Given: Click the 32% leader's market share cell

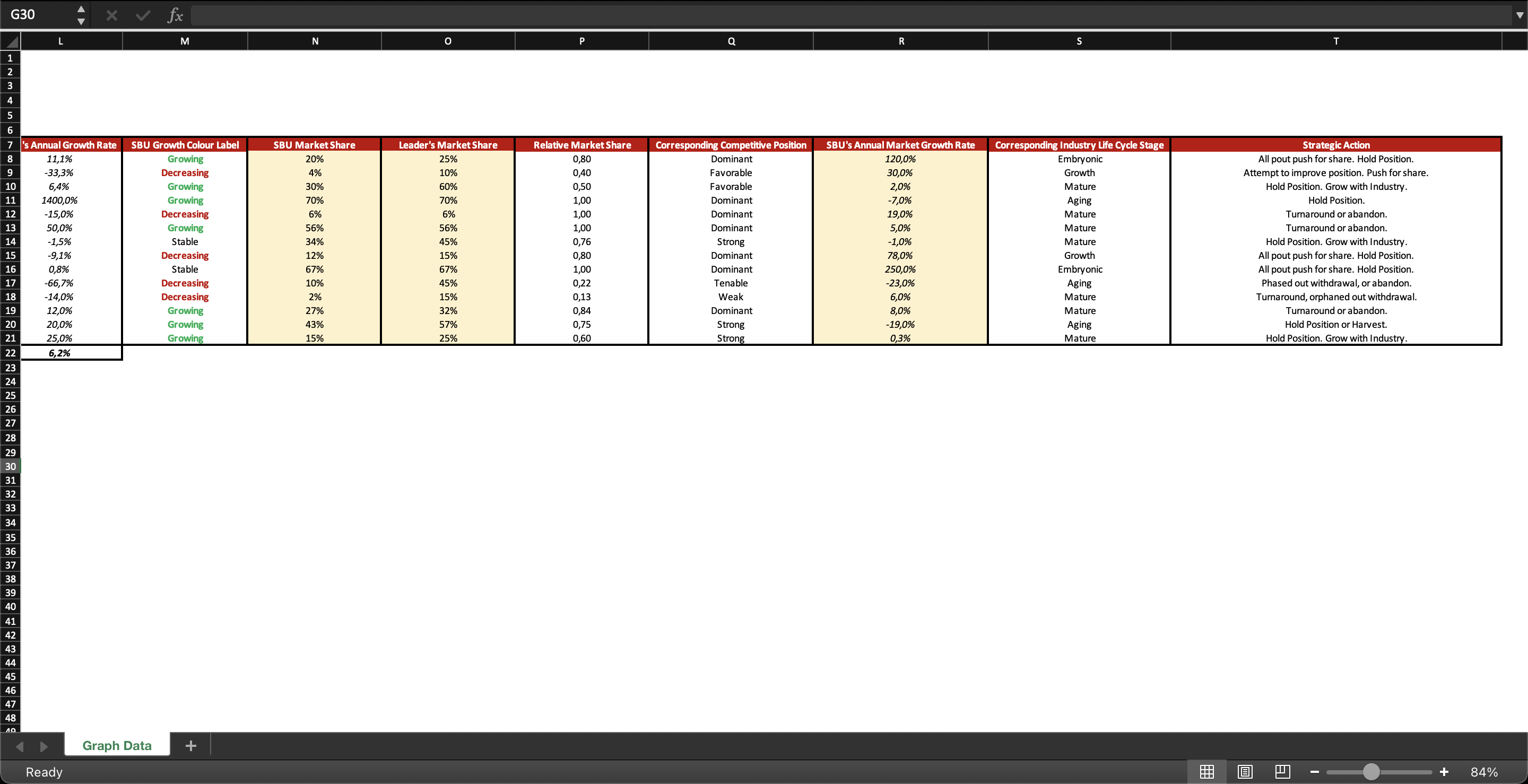Looking at the screenshot, I should click(448, 310).
